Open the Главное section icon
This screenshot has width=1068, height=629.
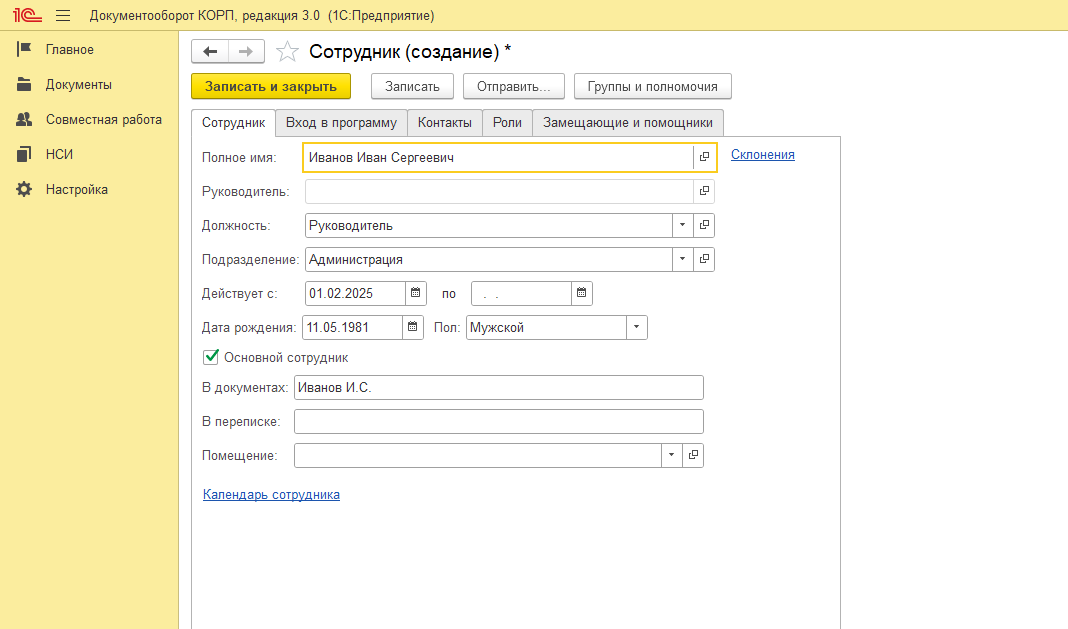(x=24, y=49)
